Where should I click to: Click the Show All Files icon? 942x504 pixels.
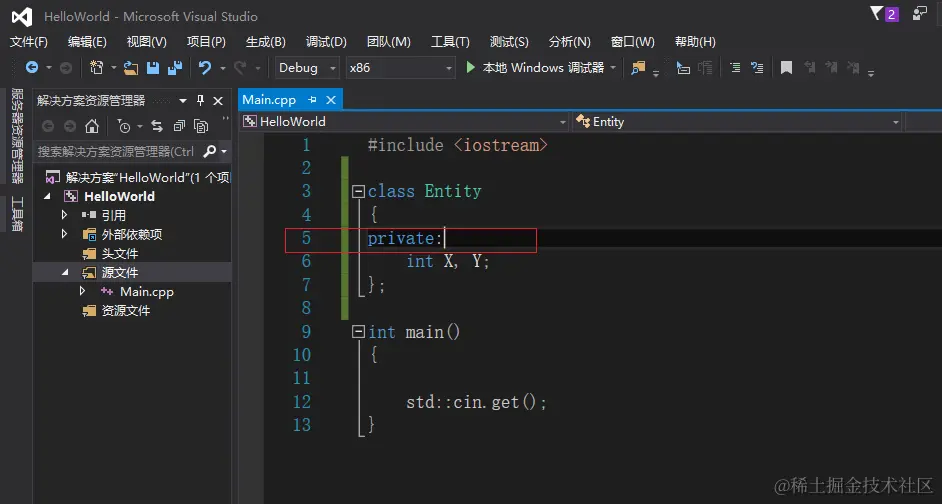(x=201, y=126)
